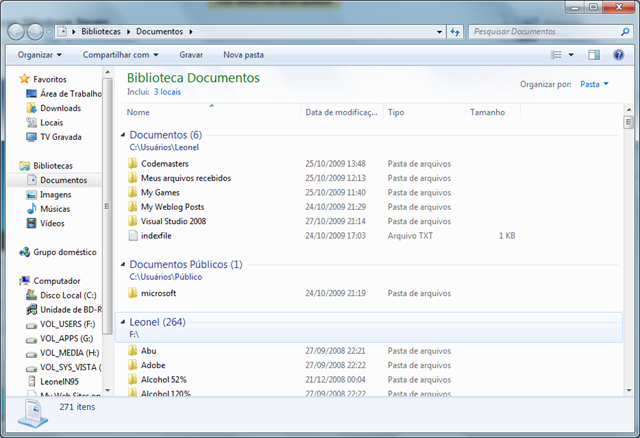This screenshot has height=438, width=640.
Task: Click Documentos in the address breadcrumb
Action: click(160, 31)
